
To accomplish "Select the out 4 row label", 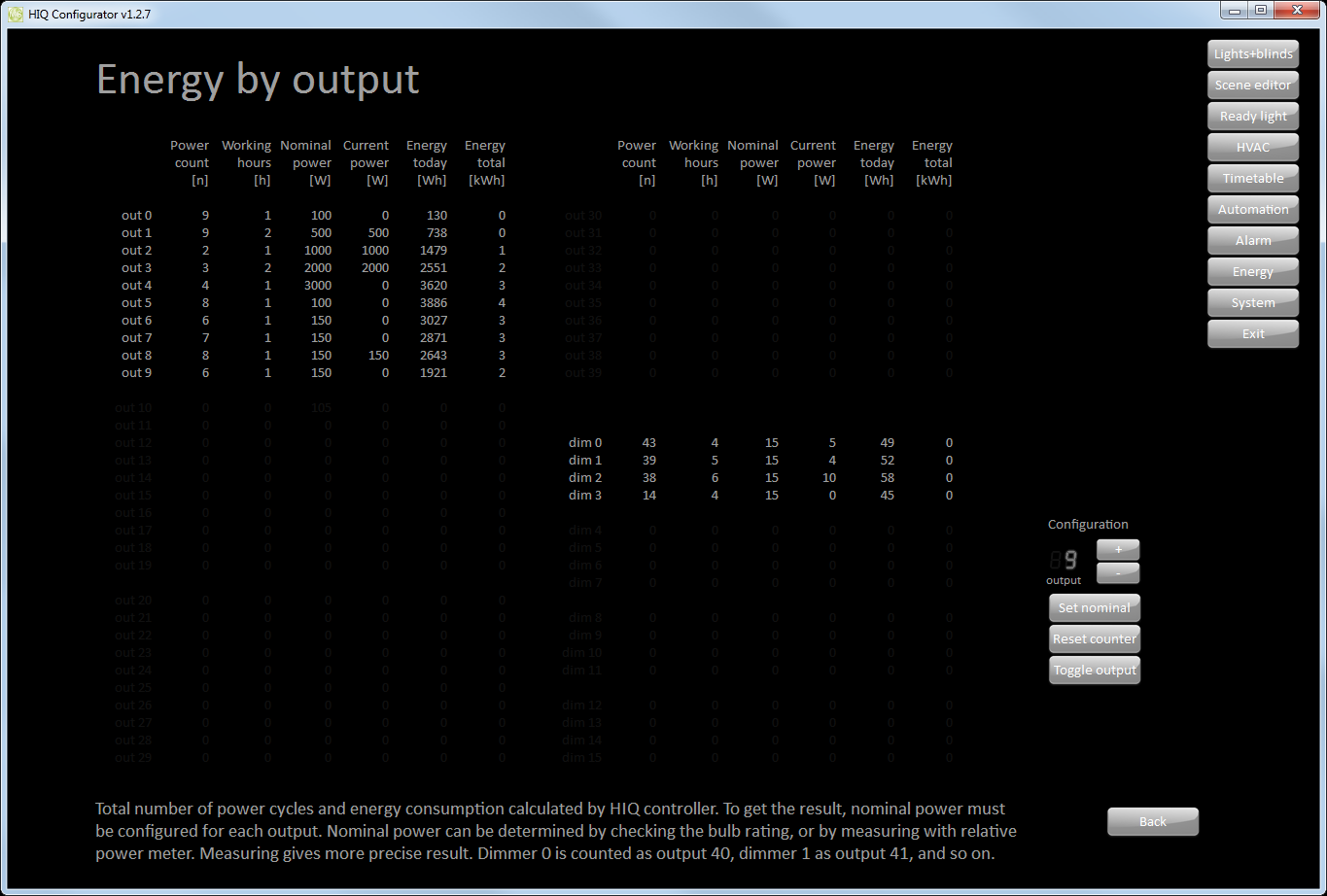I will tap(136, 286).
